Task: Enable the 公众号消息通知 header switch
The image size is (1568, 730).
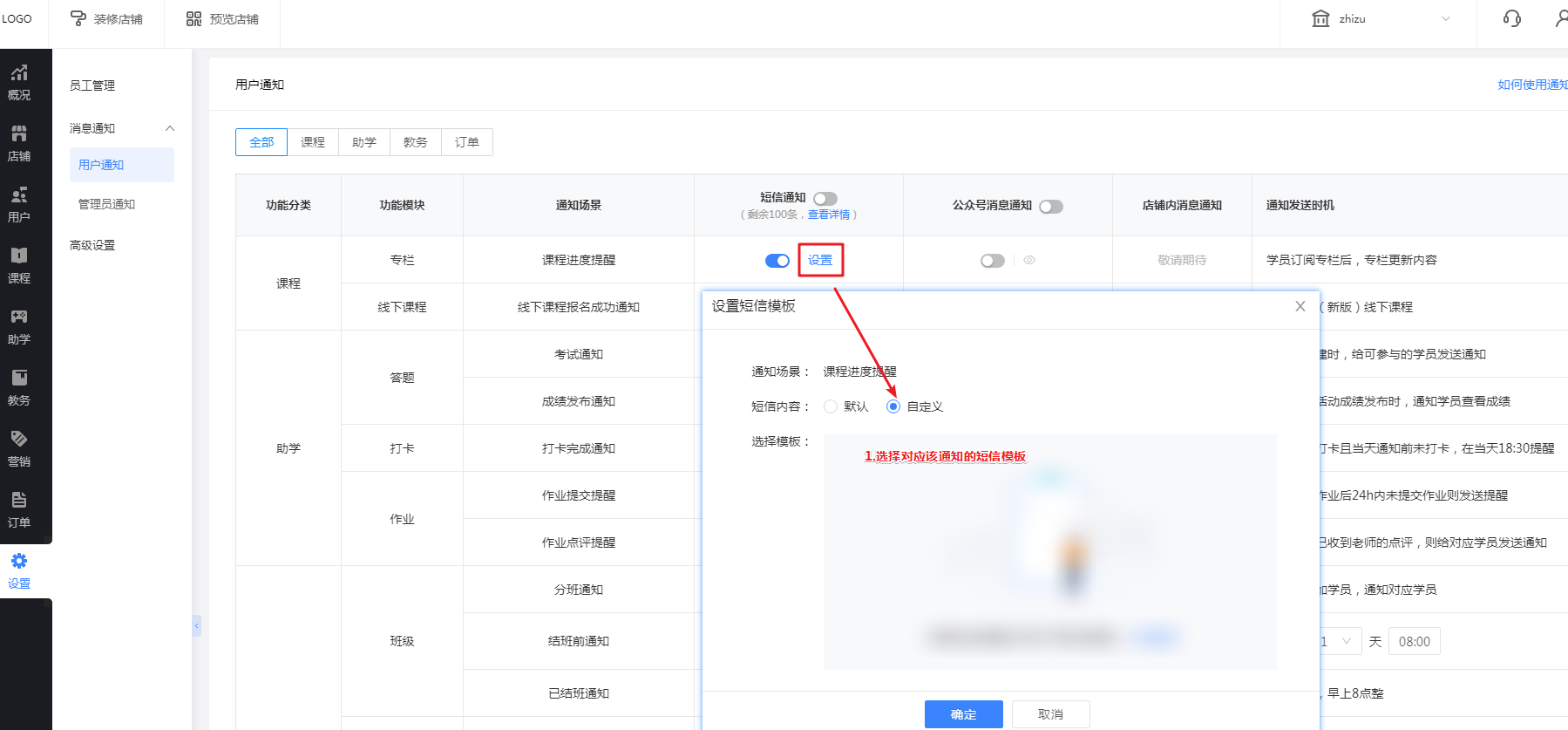Action: point(1051,207)
